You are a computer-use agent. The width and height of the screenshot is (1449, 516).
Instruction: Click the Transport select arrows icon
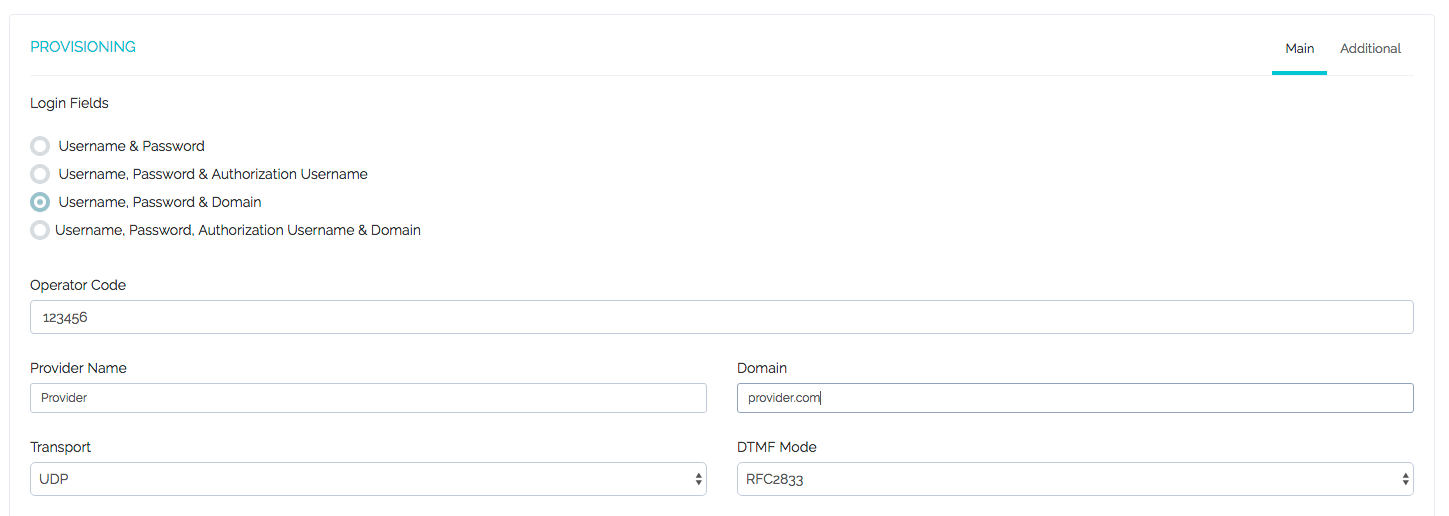click(x=698, y=479)
